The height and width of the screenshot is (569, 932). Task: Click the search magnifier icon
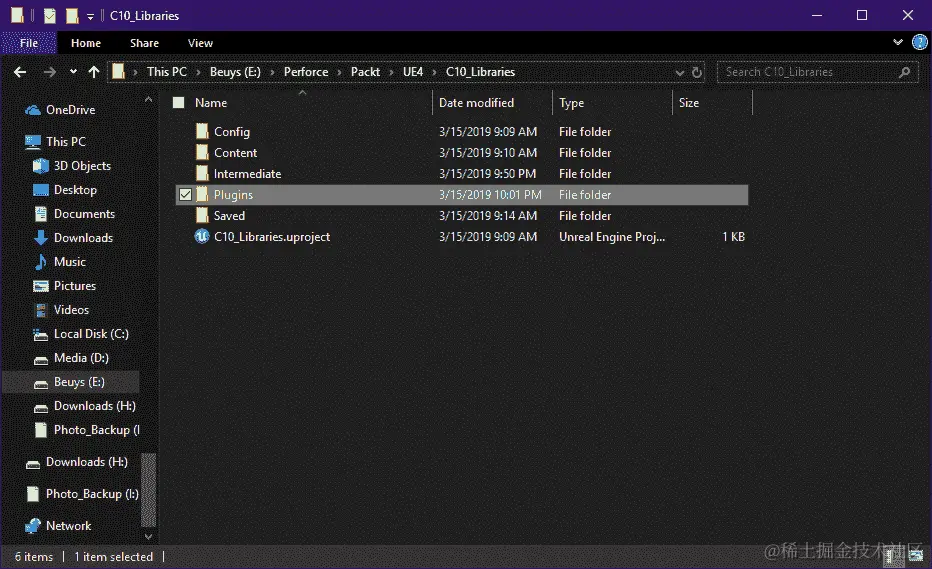tap(904, 72)
